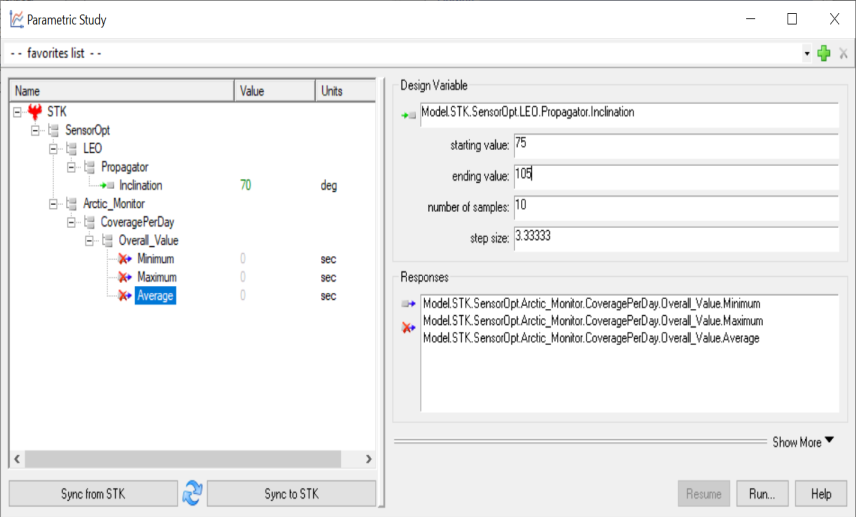This screenshot has height=517, width=856.
Task: Collapse the Propagator tree node
Action: click(72, 167)
